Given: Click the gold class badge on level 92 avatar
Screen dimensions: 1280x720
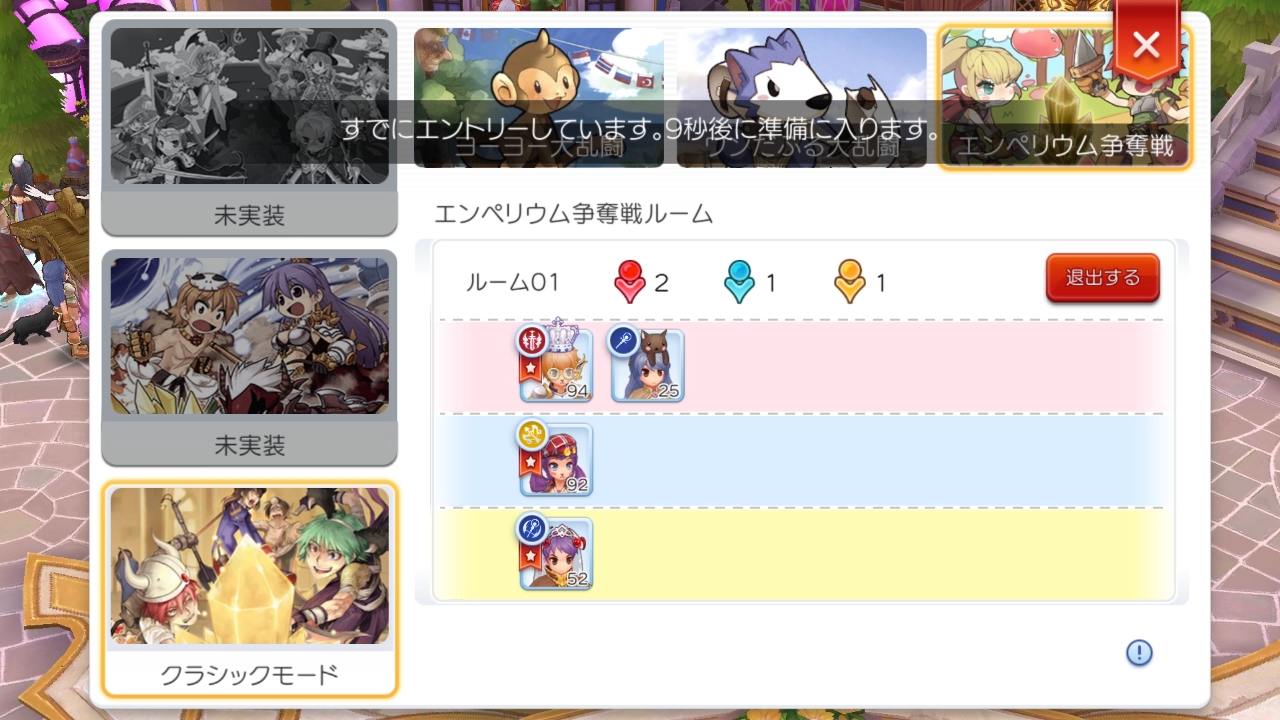Looking at the screenshot, I should [x=531, y=434].
